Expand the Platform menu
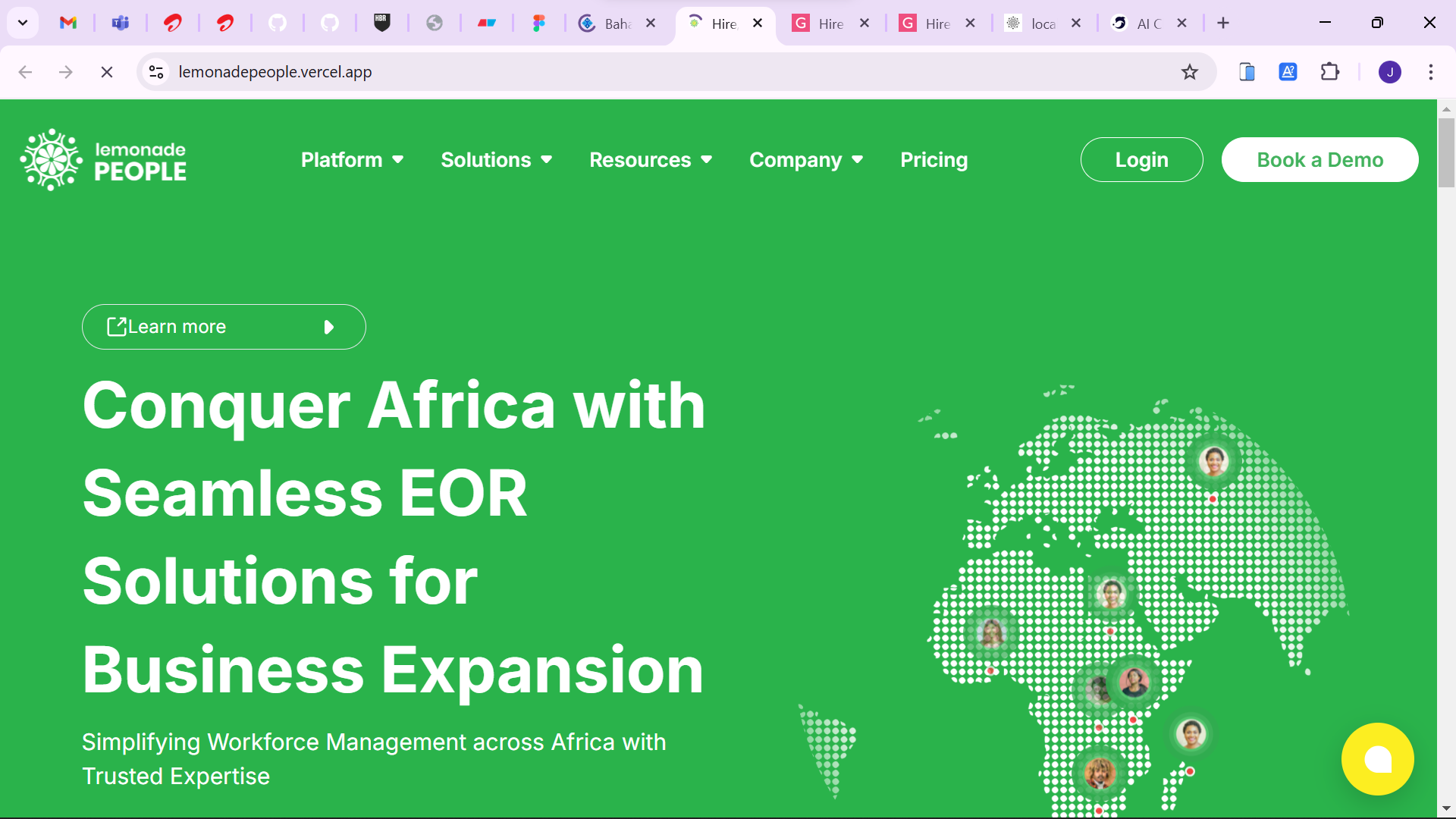 tap(352, 160)
